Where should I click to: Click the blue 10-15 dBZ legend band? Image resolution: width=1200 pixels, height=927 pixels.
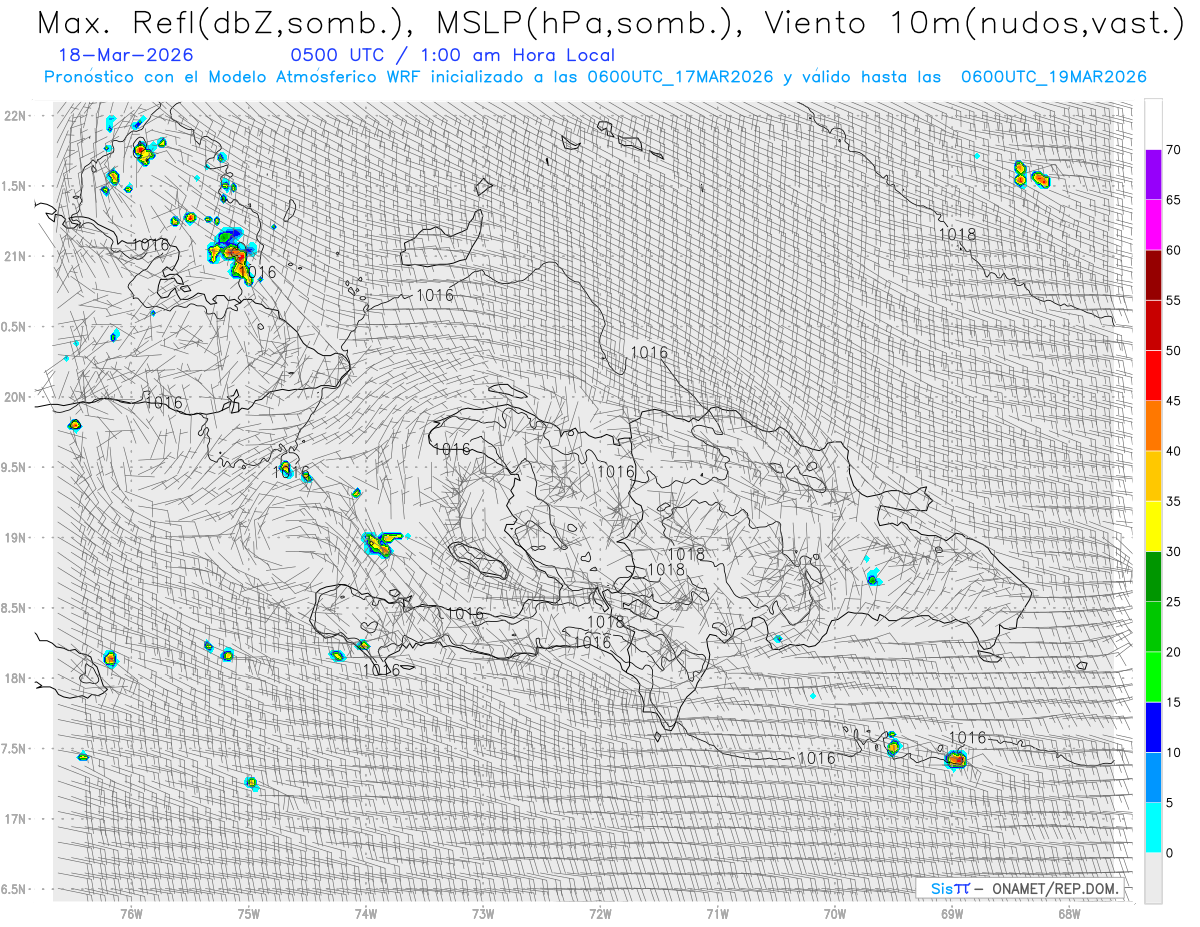(x=1153, y=727)
